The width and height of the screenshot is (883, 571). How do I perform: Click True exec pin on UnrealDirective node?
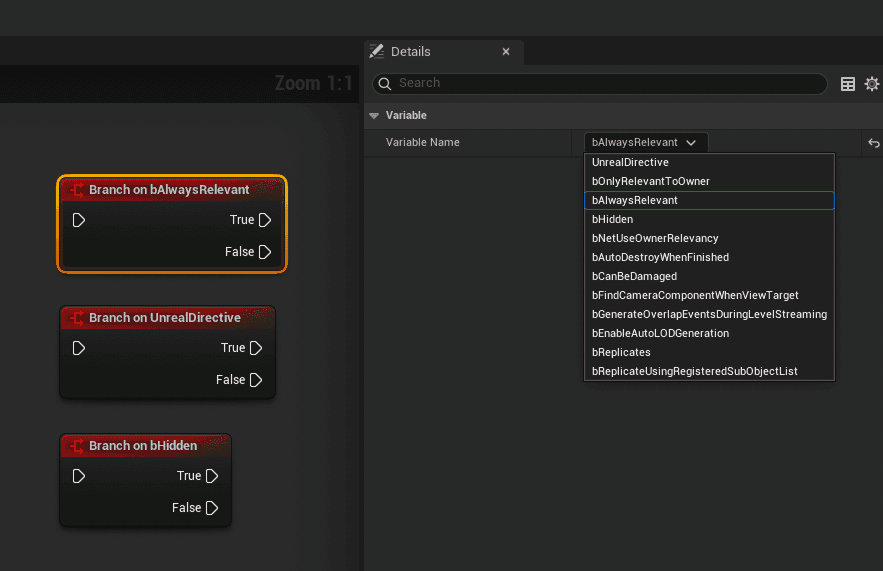point(256,348)
